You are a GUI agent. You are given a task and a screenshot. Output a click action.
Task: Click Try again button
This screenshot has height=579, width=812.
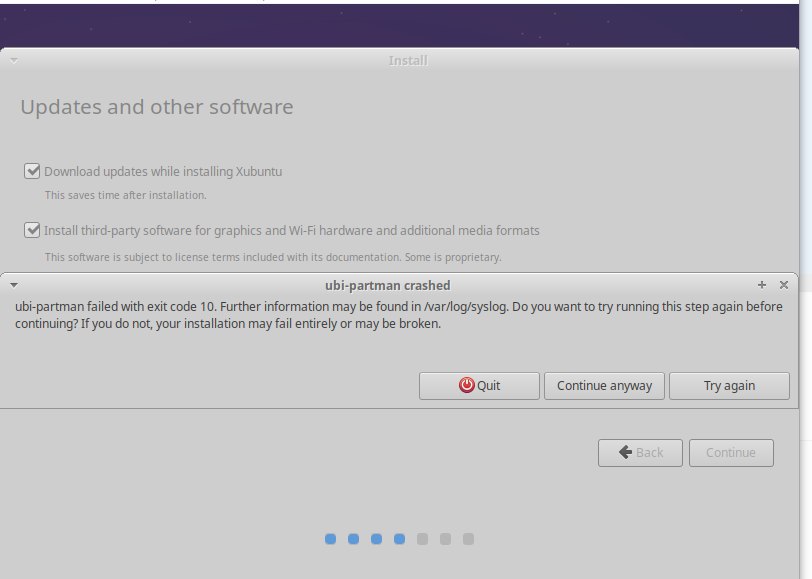729,386
